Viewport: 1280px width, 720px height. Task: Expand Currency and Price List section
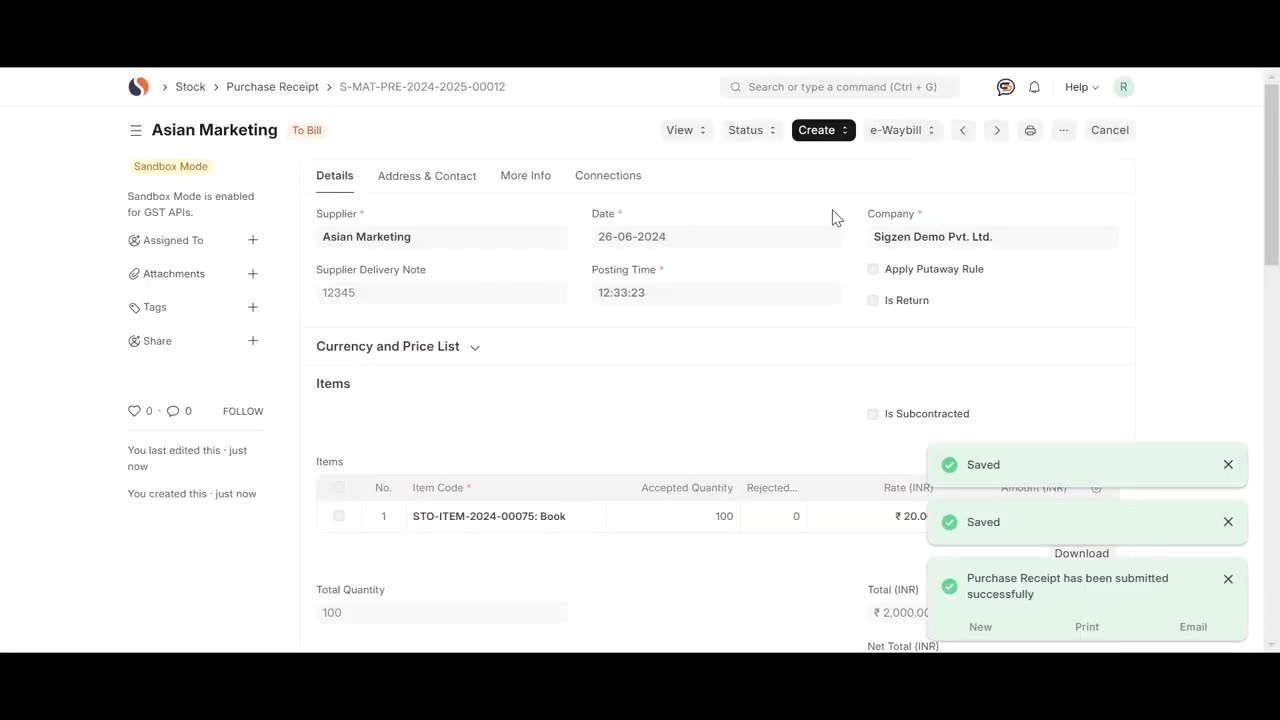point(398,347)
